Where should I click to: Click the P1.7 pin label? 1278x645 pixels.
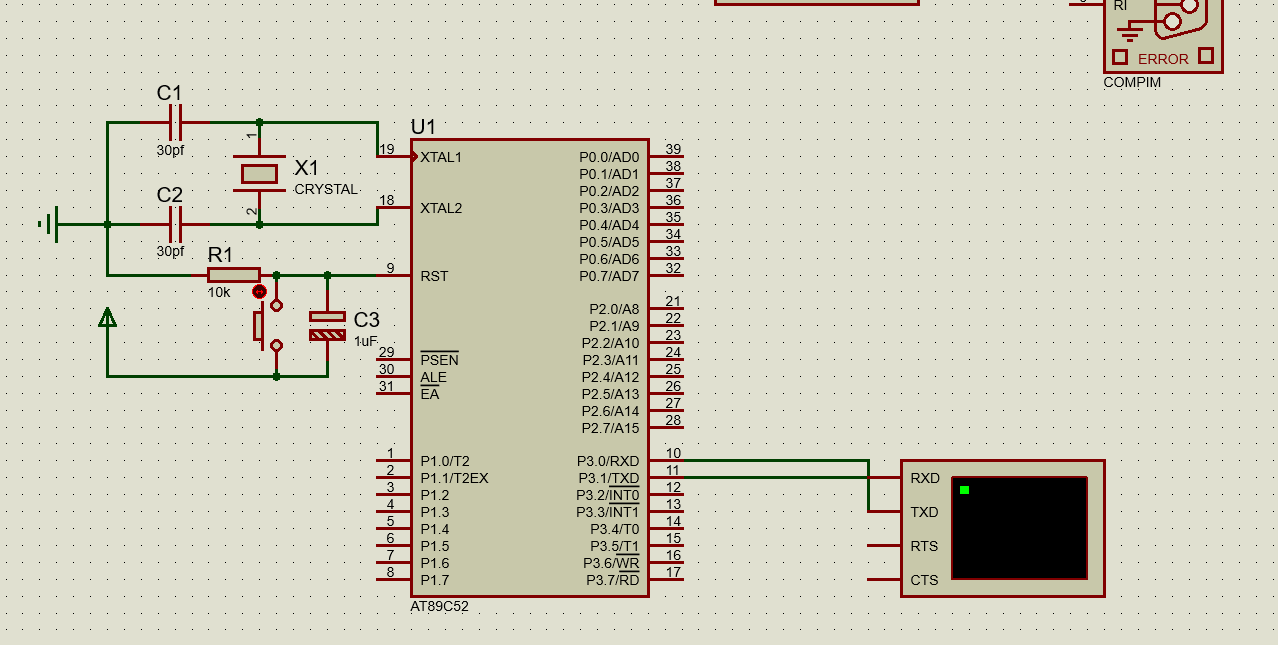click(435, 580)
